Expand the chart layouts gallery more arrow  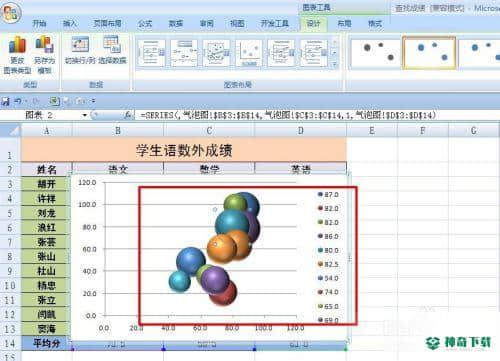(x=335, y=64)
